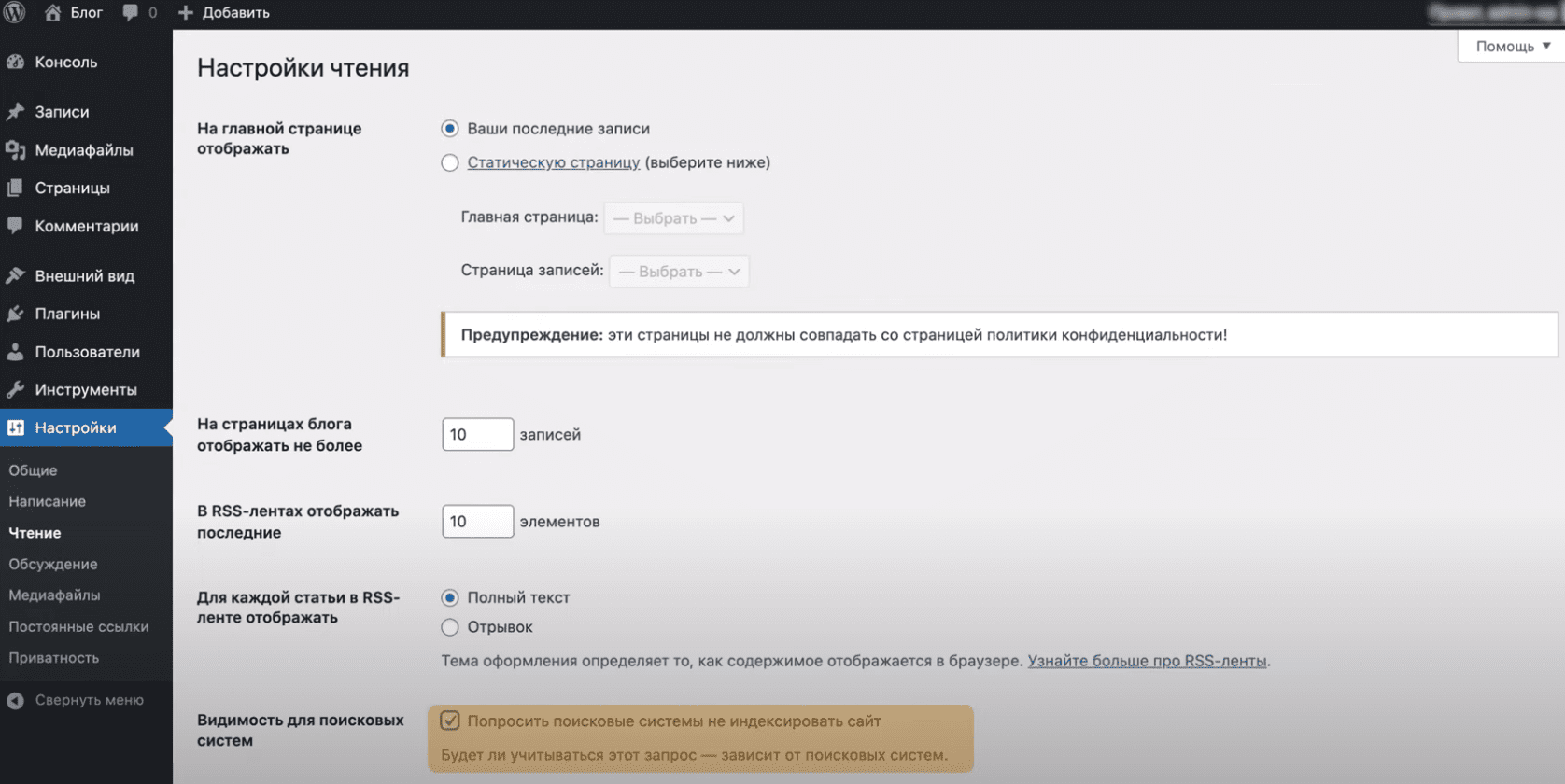Click the Настройки sliders icon
Viewport: 1565px width, 784px height.
point(16,427)
